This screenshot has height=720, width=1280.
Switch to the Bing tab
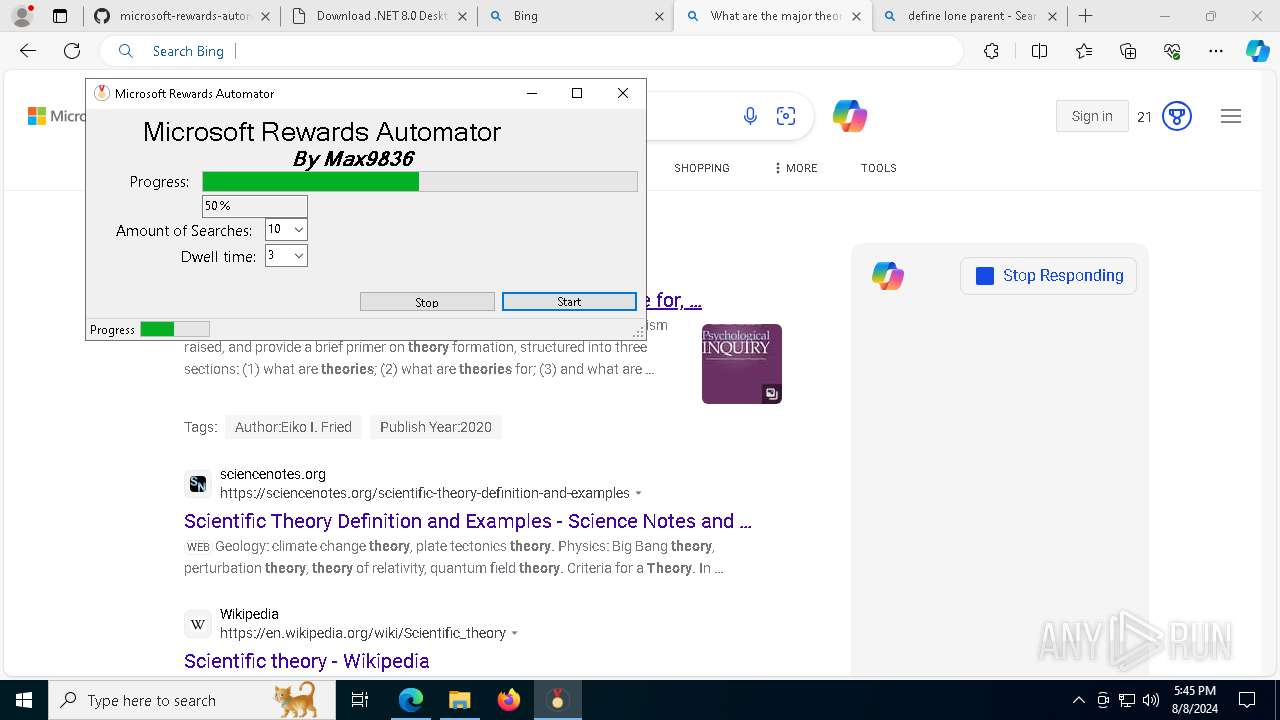pos(574,16)
